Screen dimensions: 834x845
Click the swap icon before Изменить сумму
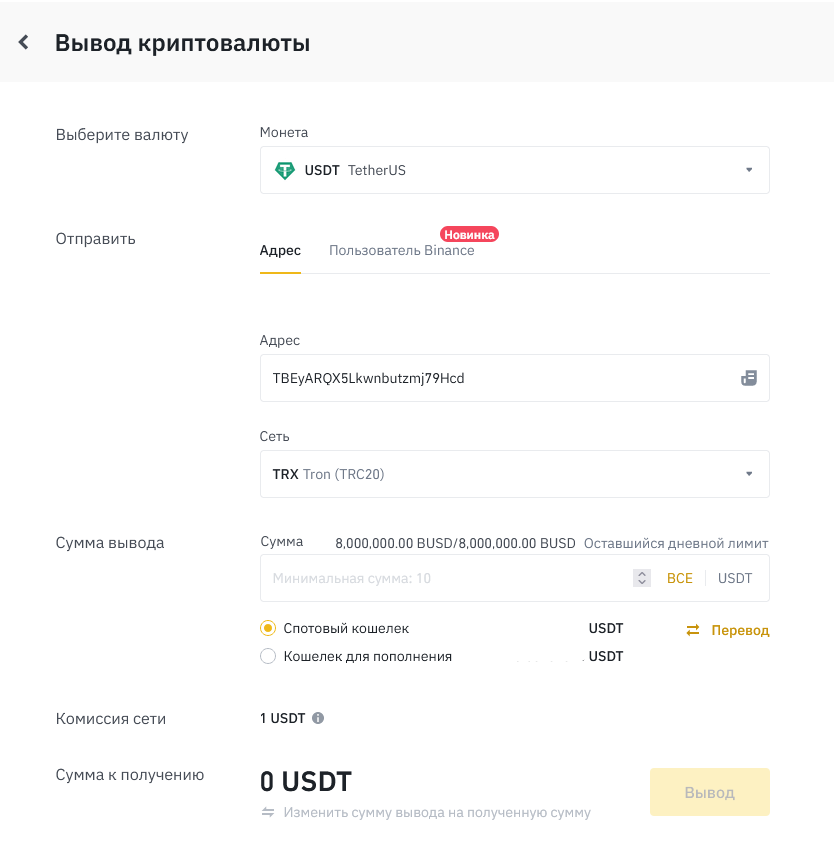point(268,812)
